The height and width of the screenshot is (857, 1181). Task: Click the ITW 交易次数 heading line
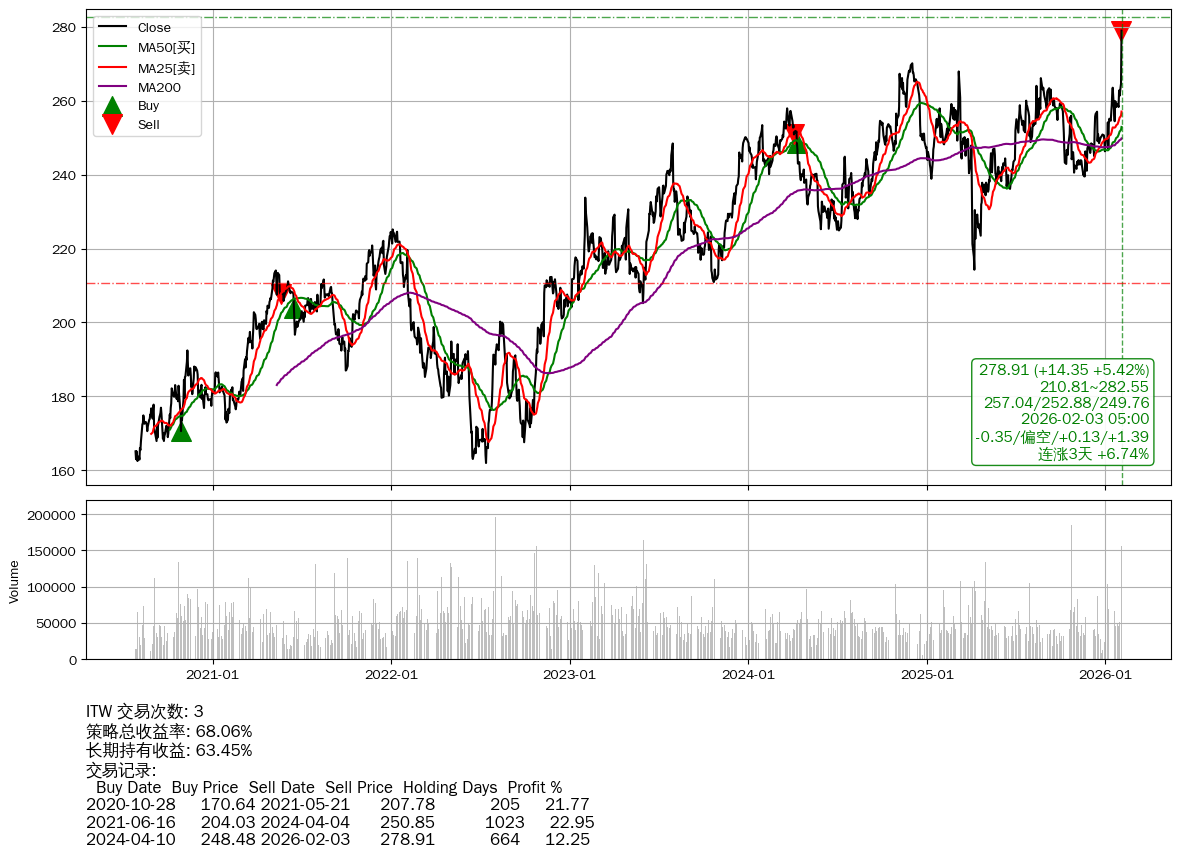(145, 712)
